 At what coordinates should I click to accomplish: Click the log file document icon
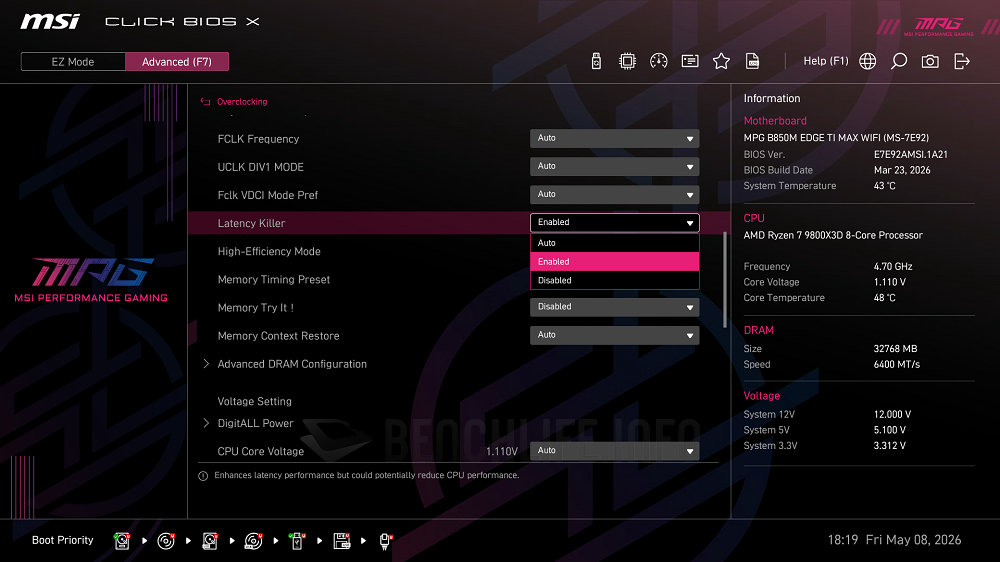pyautogui.click(x=753, y=61)
